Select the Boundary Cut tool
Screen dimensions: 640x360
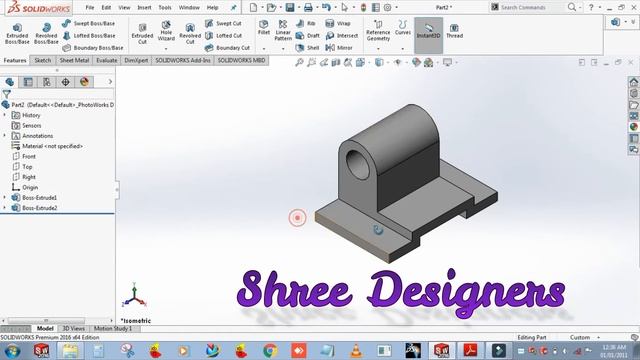[x=227, y=48]
